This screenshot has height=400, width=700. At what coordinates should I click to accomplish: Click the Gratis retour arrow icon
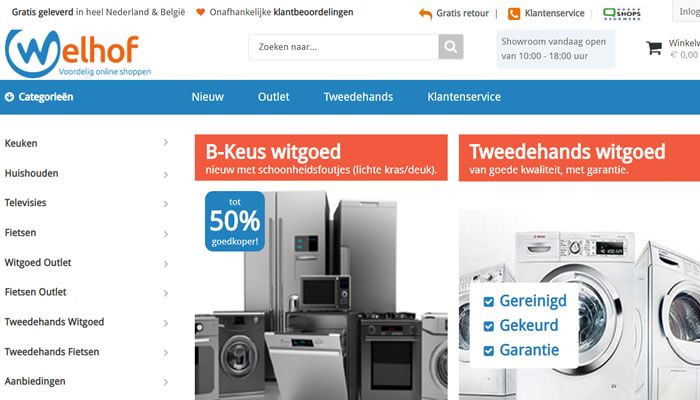tap(425, 14)
